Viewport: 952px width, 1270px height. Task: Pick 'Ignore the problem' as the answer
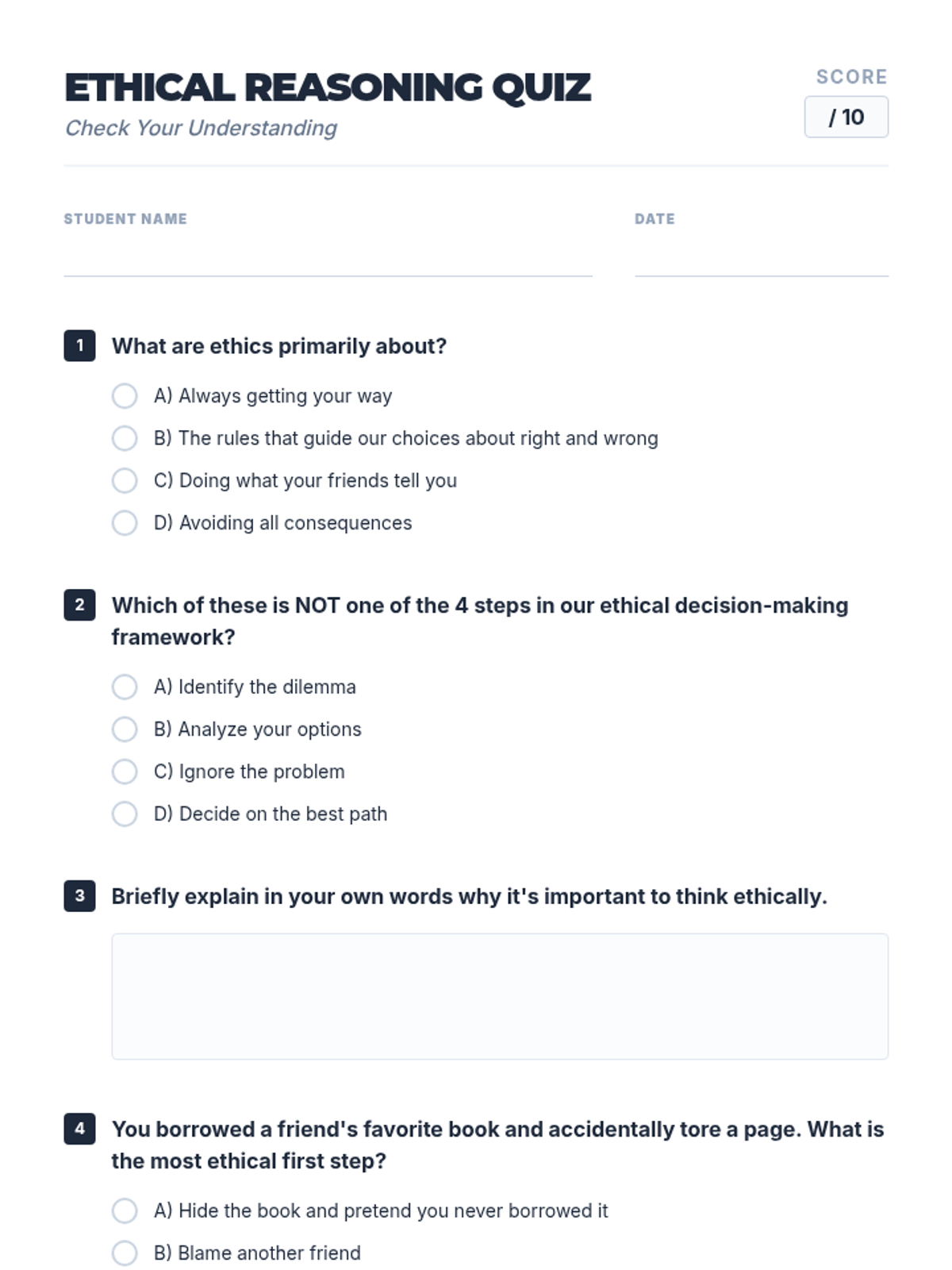[125, 772]
